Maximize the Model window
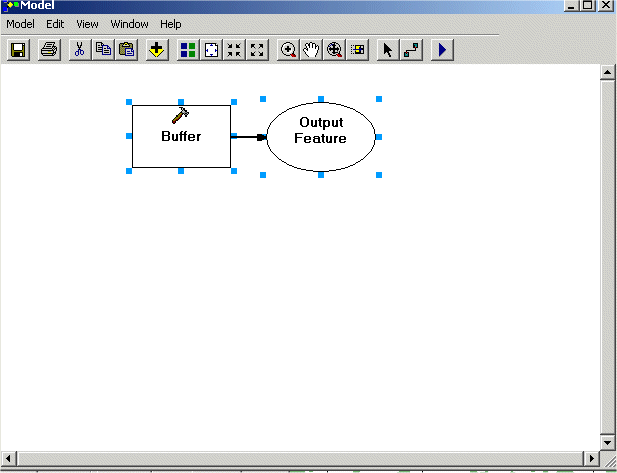 588,6
